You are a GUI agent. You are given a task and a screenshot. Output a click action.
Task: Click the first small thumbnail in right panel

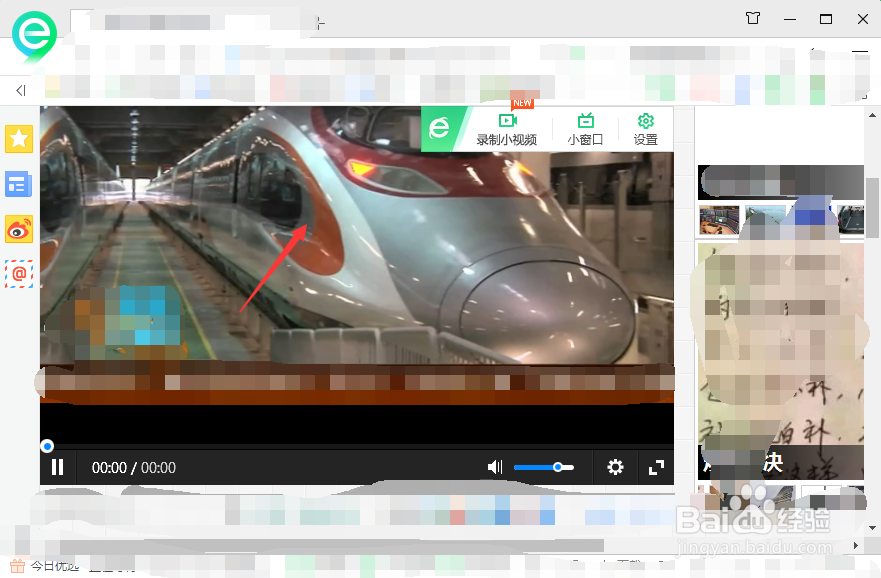[719, 220]
